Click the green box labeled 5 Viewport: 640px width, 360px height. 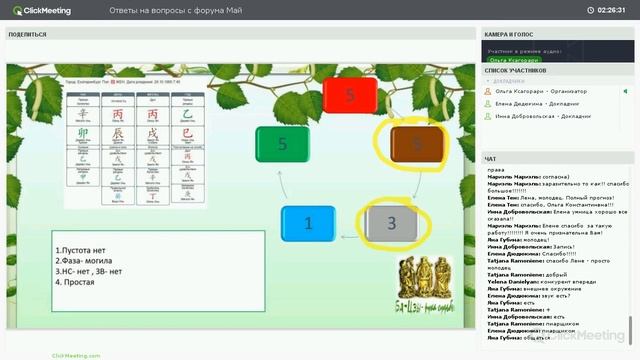tap(282, 144)
